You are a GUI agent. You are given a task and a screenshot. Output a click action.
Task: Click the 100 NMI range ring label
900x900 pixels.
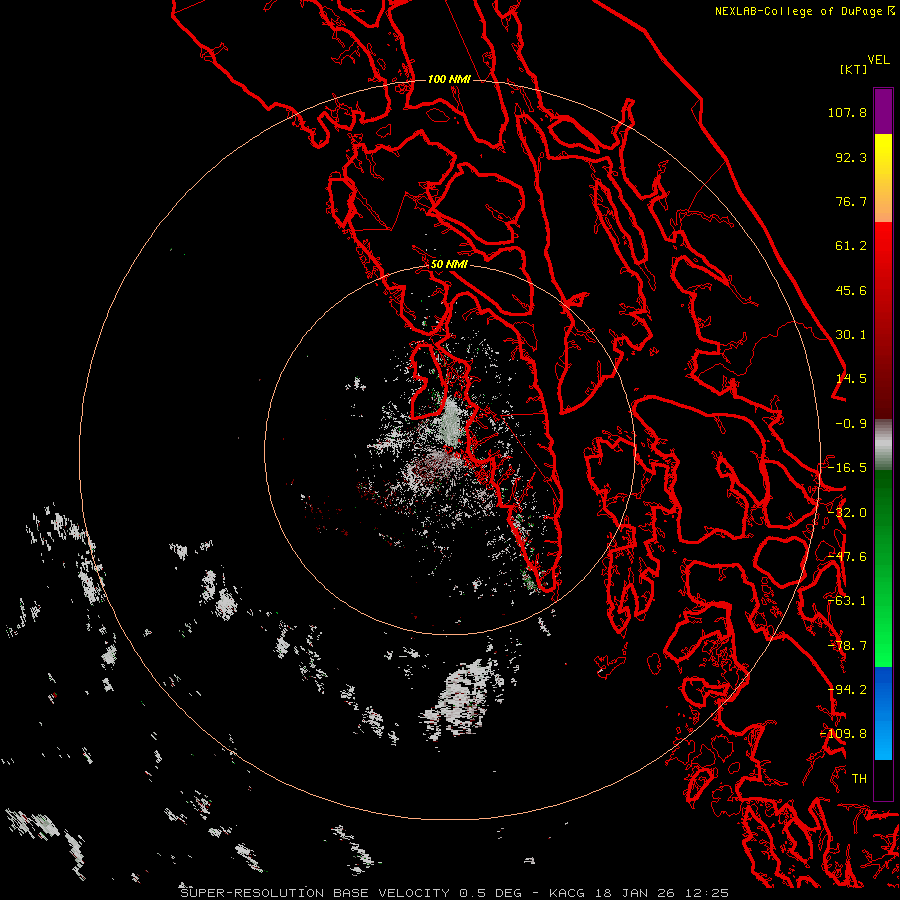click(x=449, y=79)
